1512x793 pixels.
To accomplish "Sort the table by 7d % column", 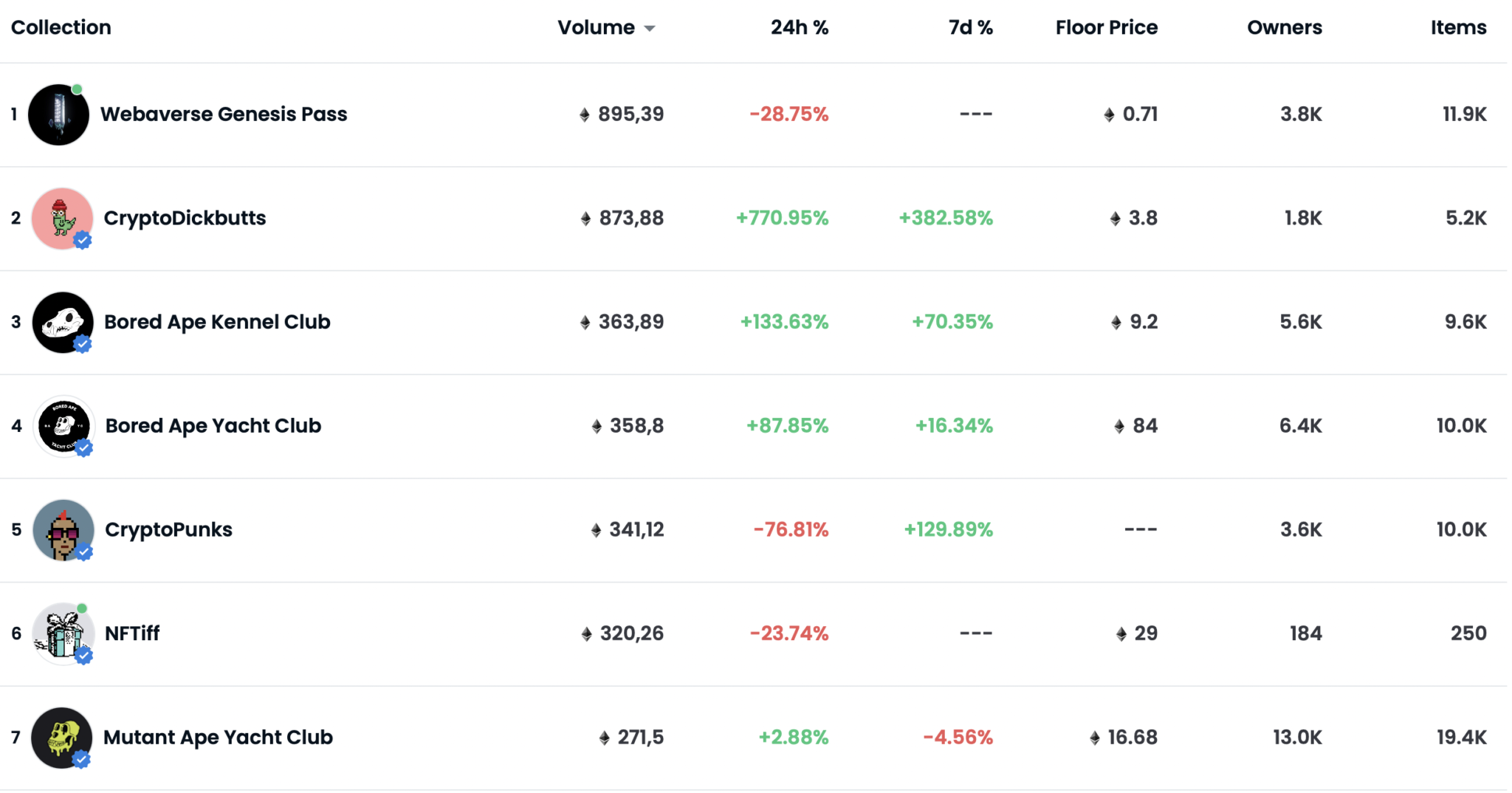I will click(970, 28).
